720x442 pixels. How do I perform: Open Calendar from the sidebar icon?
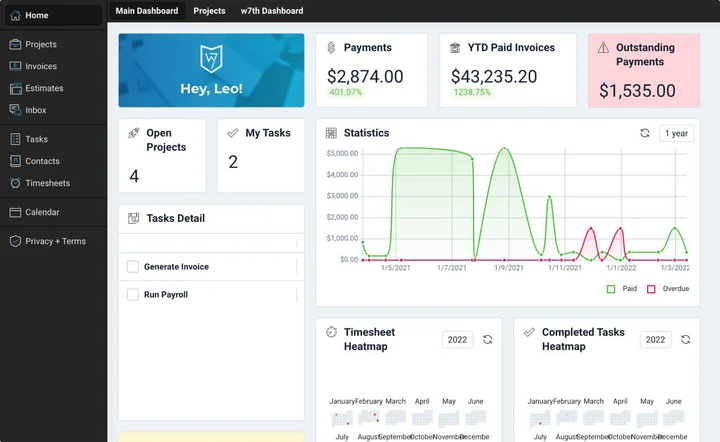[15, 212]
